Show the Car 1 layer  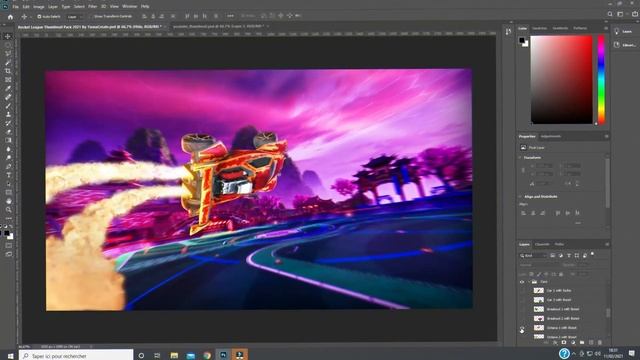522,291
